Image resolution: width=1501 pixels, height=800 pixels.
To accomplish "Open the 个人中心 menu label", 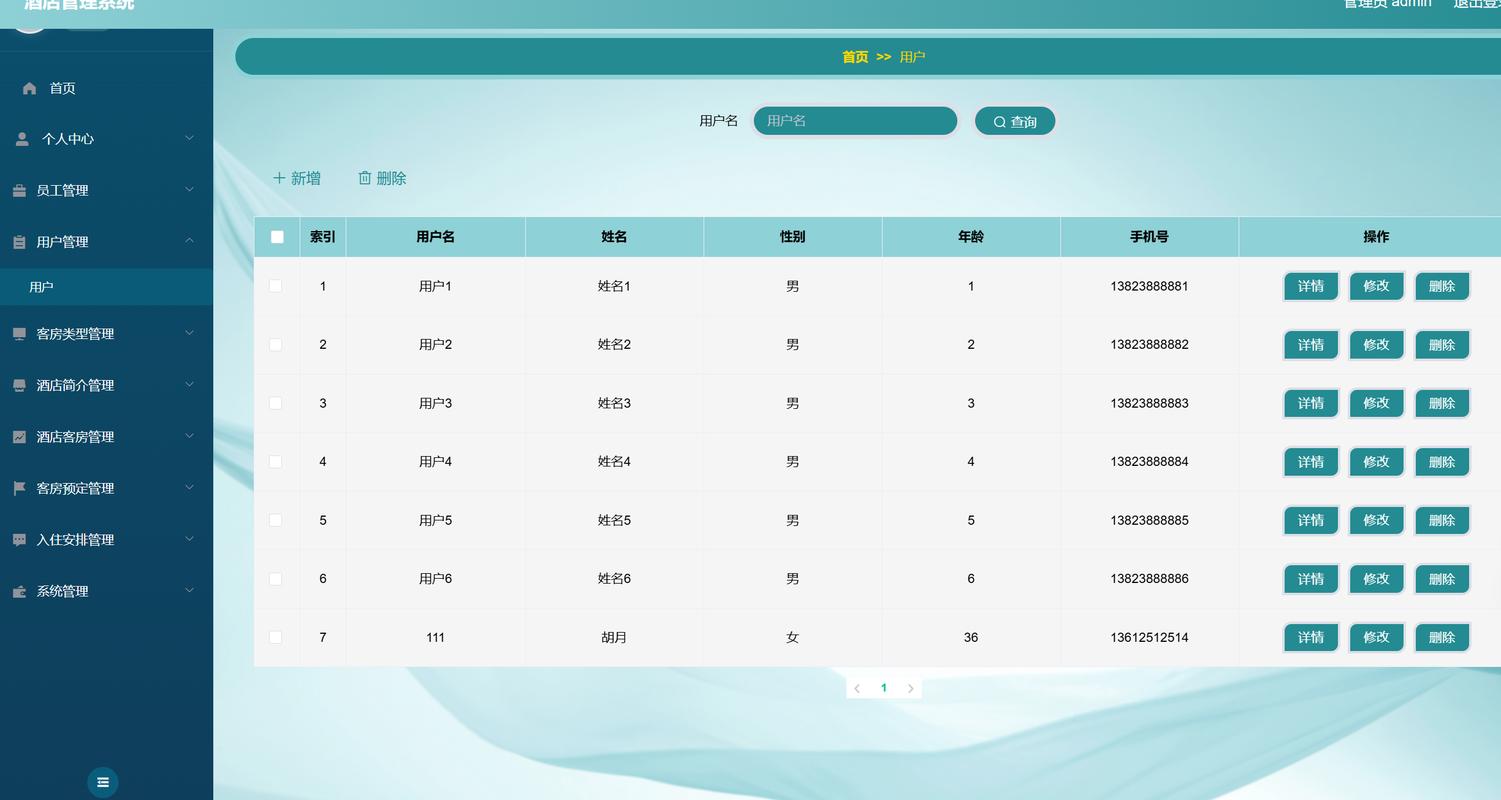I will (68, 139).
